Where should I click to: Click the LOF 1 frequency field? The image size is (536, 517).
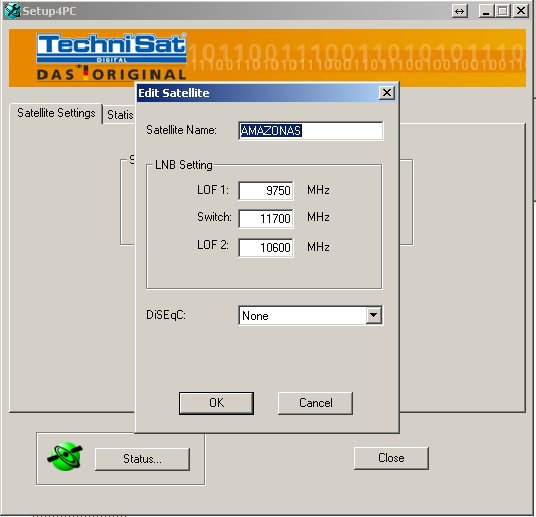coord(266,190)
